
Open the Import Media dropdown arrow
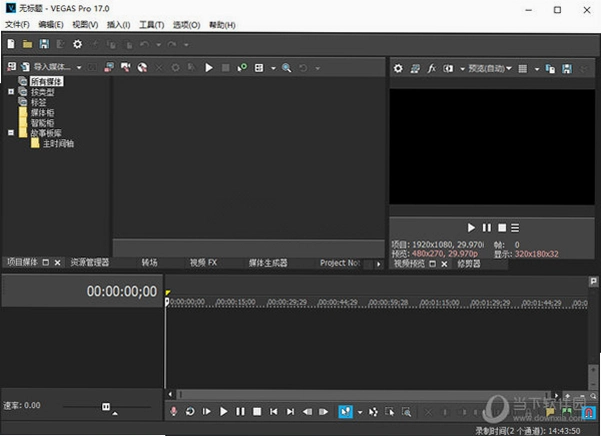[x=79, y=68]
